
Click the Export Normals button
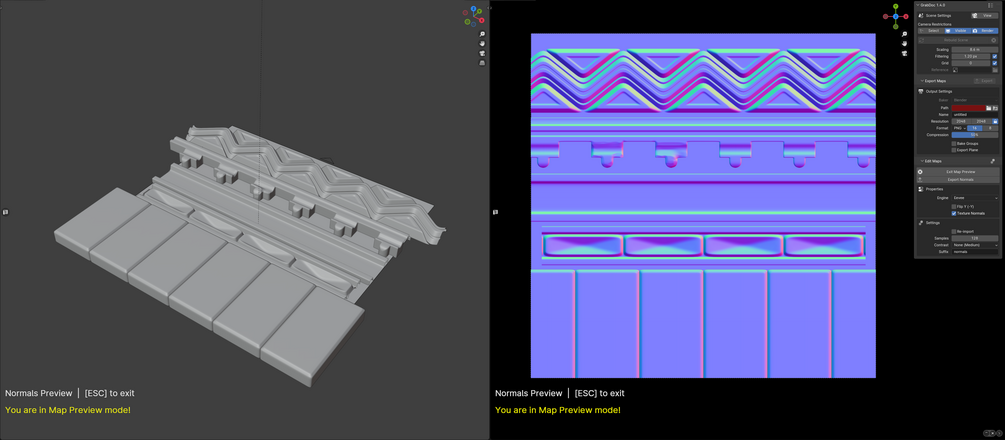(958, 180)
